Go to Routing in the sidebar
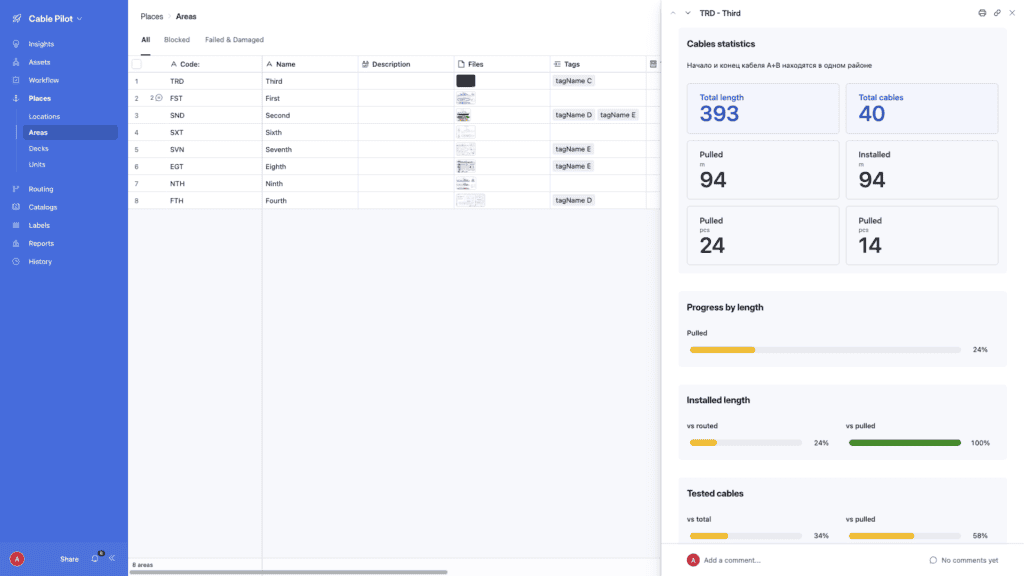Screen dimensions: 1024x576 click(41, 189)
